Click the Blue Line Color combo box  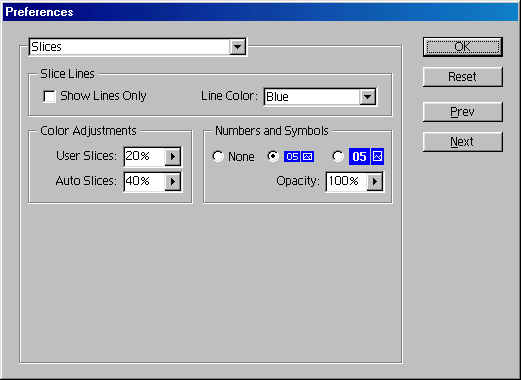(320, 97)
